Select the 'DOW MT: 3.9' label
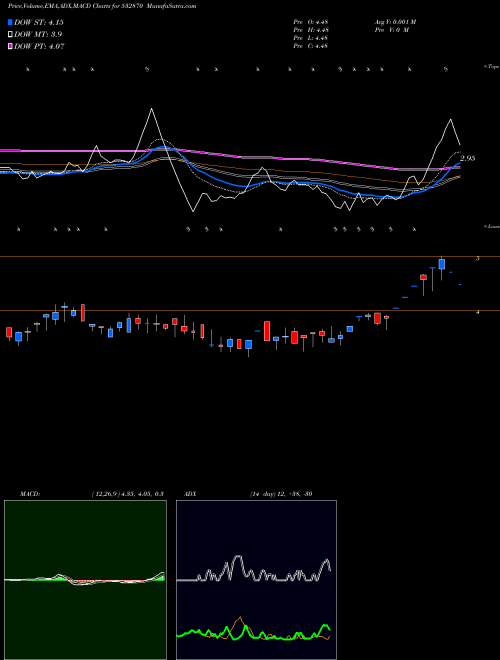The height and width of the screenshot is (660, 500). coord(38,34)
